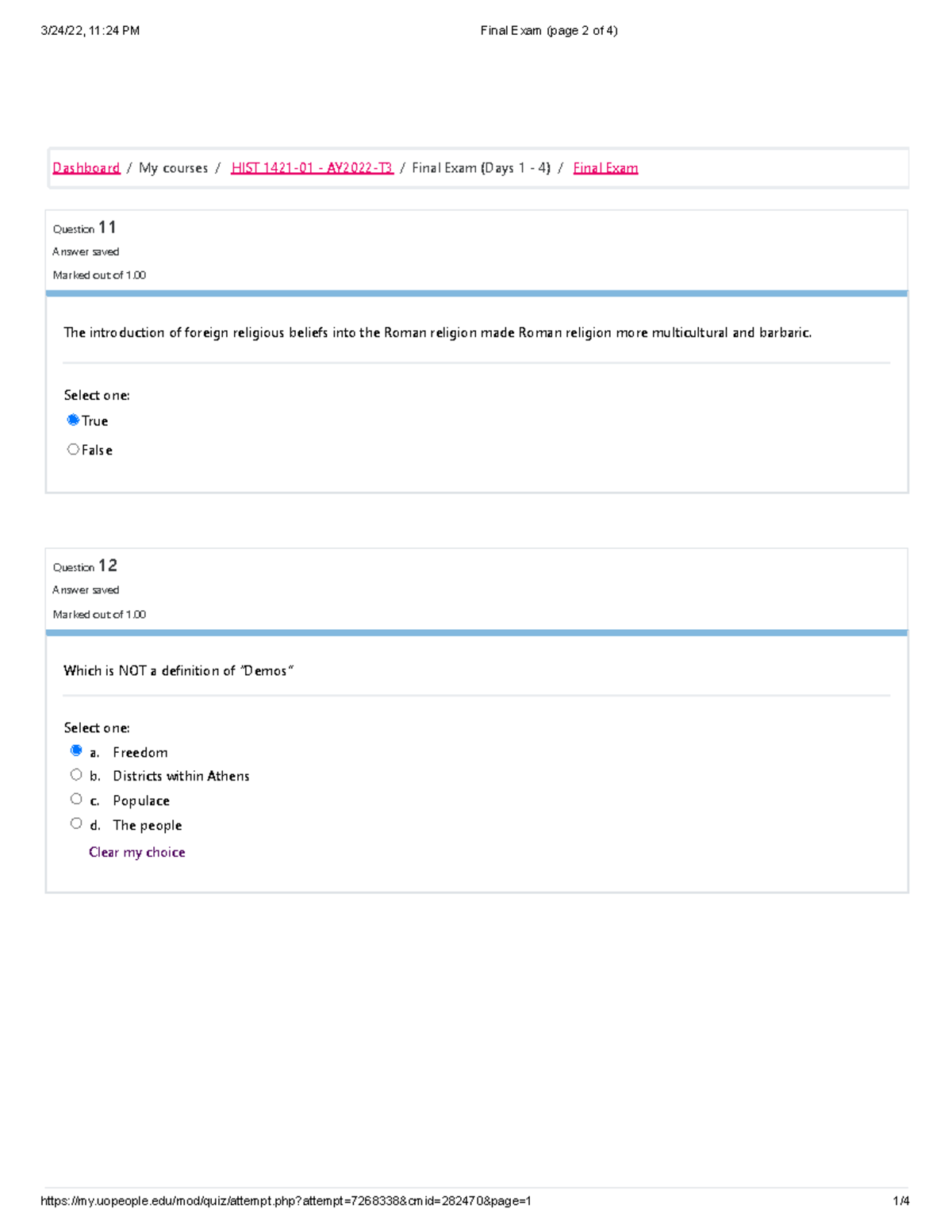The height and width of the screenshot is (1232, 952).
Task: Open the Final Exam breadcrumb link
Action: (605, 168)
